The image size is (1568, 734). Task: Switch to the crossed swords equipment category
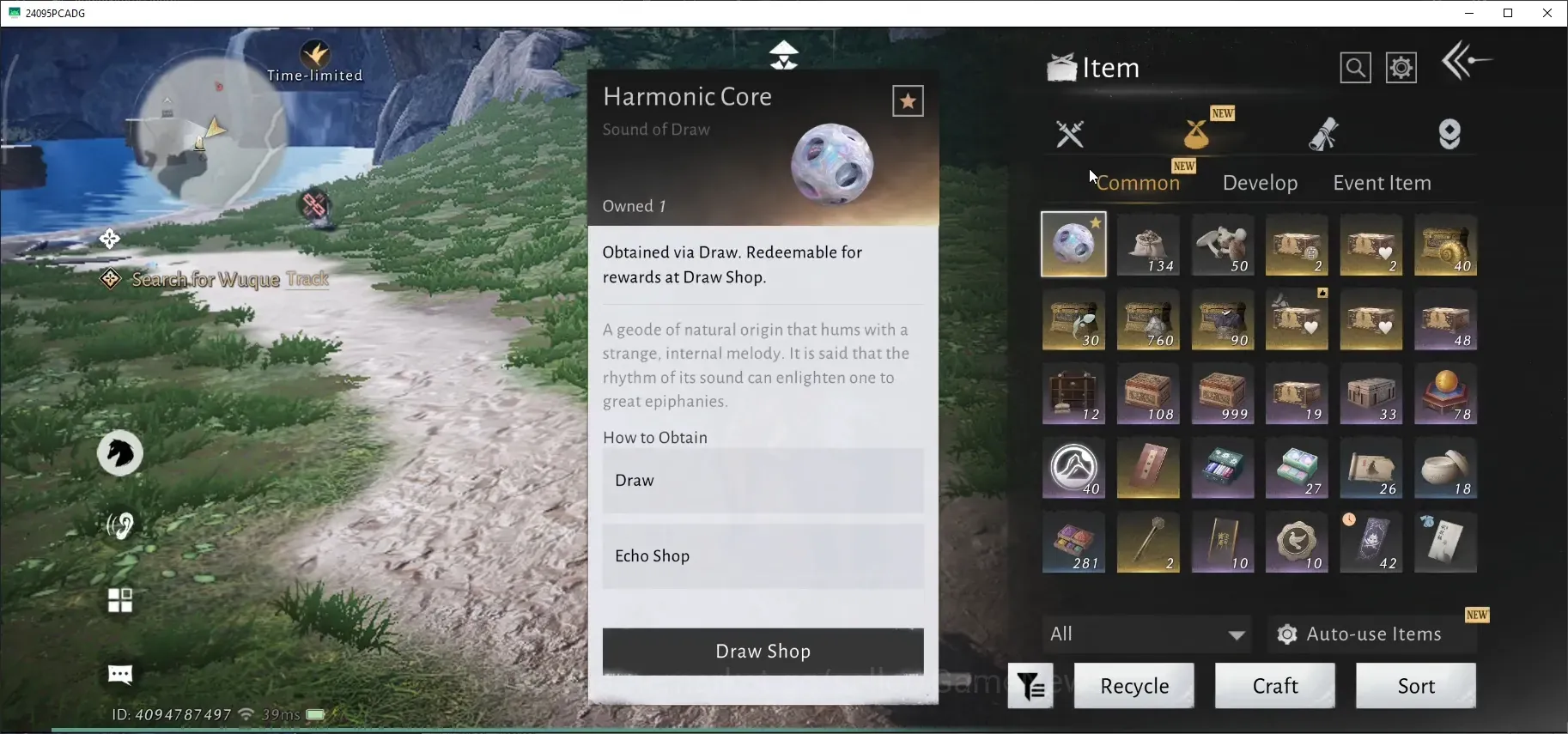(x=1070, y=134)
